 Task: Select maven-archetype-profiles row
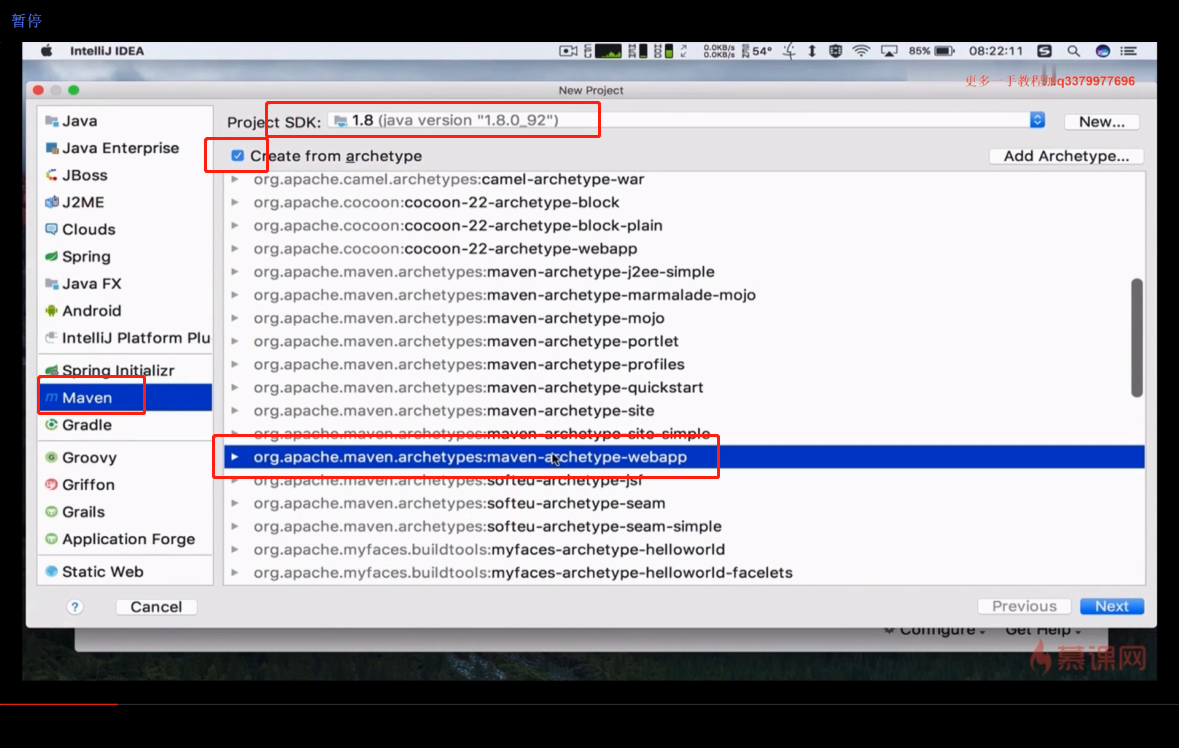(x=684, y=364)
